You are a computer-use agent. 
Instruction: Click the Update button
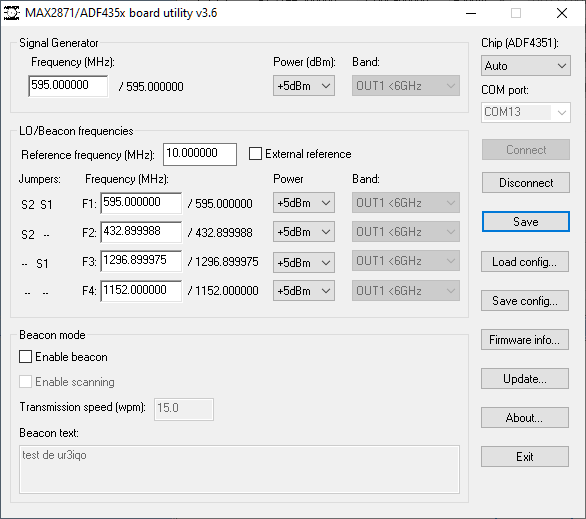[525, 379]
